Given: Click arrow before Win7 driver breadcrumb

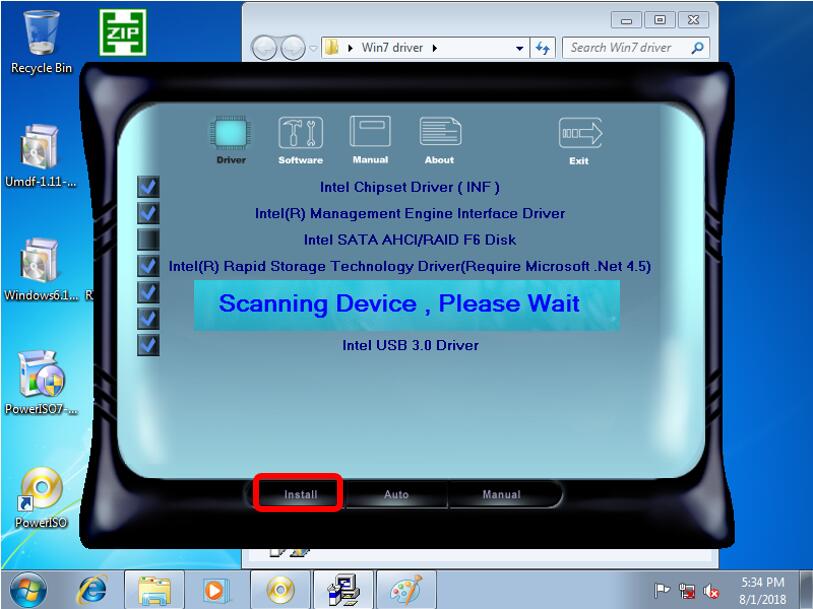Looking at the screenshot, I should 351,48.
